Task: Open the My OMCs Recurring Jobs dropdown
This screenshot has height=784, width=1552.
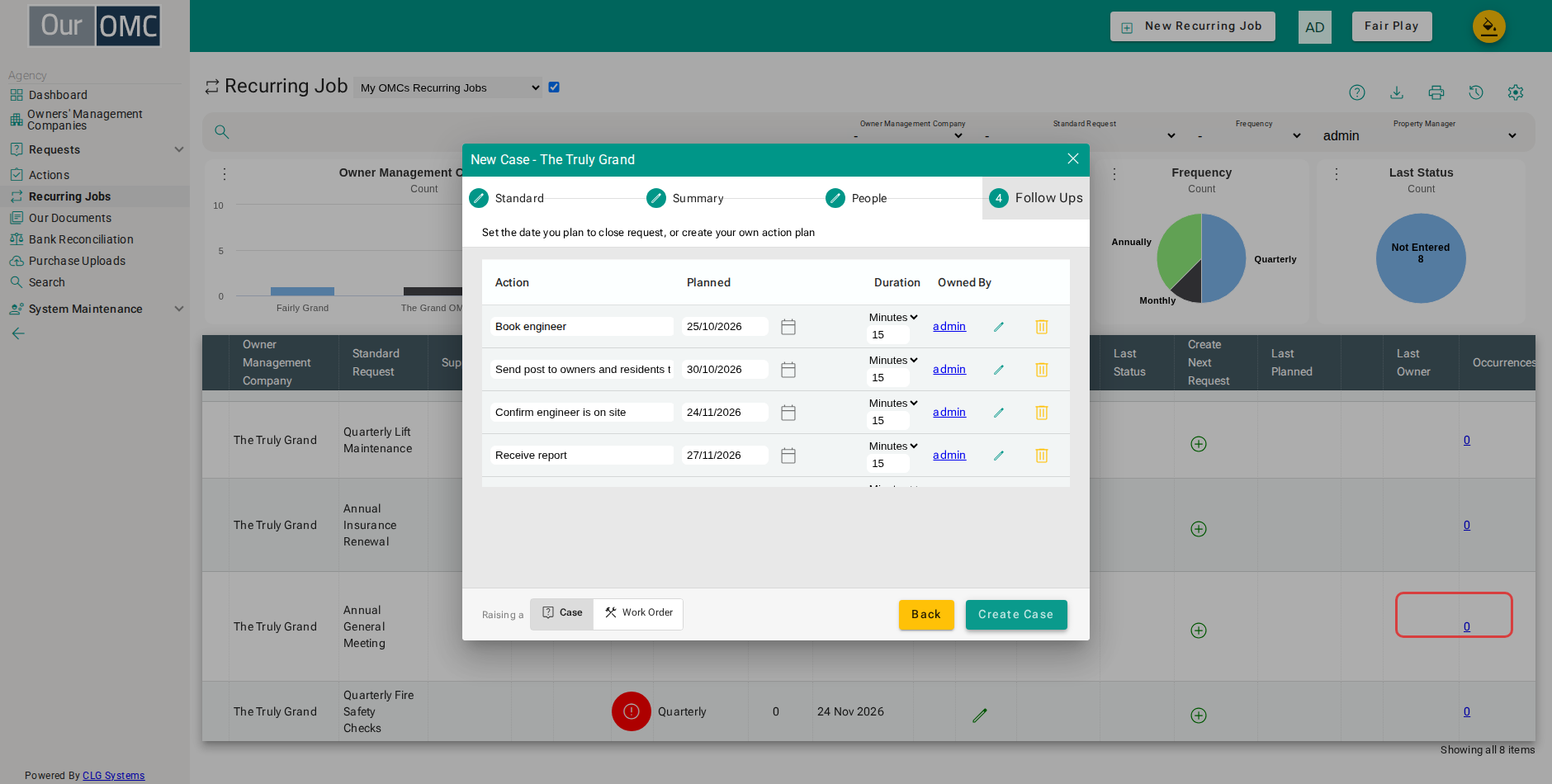Action: coord(448,87)
